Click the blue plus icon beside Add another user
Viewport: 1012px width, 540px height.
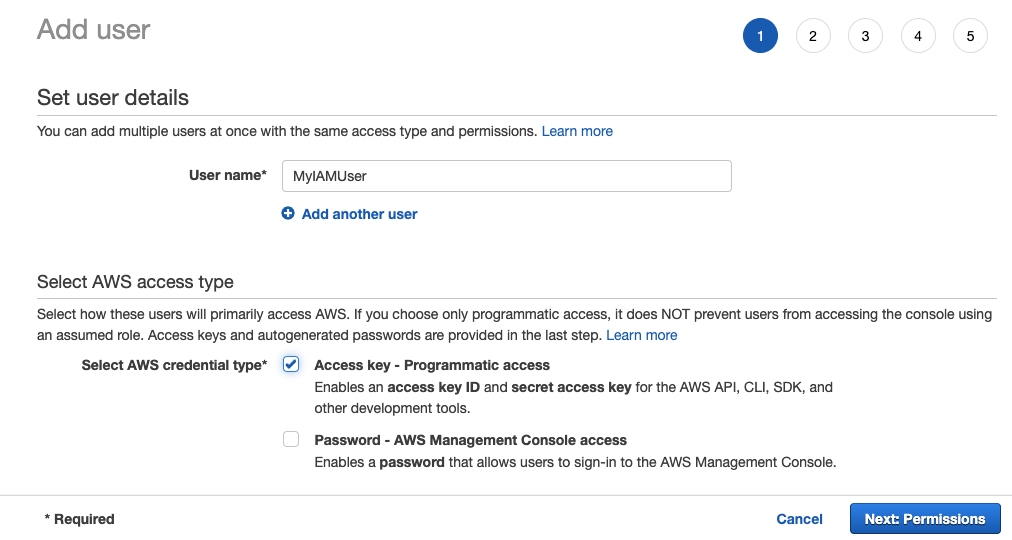pyautogui.click(x=288, y=214)
